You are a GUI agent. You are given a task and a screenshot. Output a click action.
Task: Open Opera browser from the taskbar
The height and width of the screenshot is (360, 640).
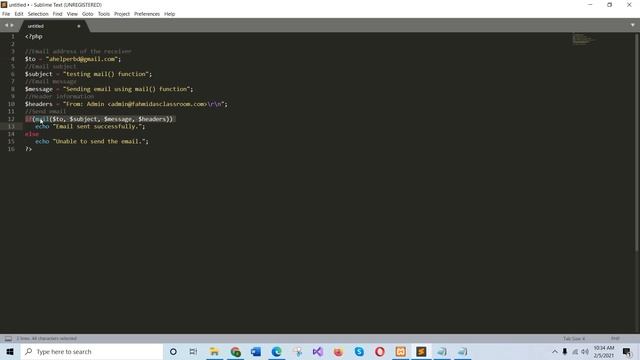pyautogui.click(x=380, y=351)
